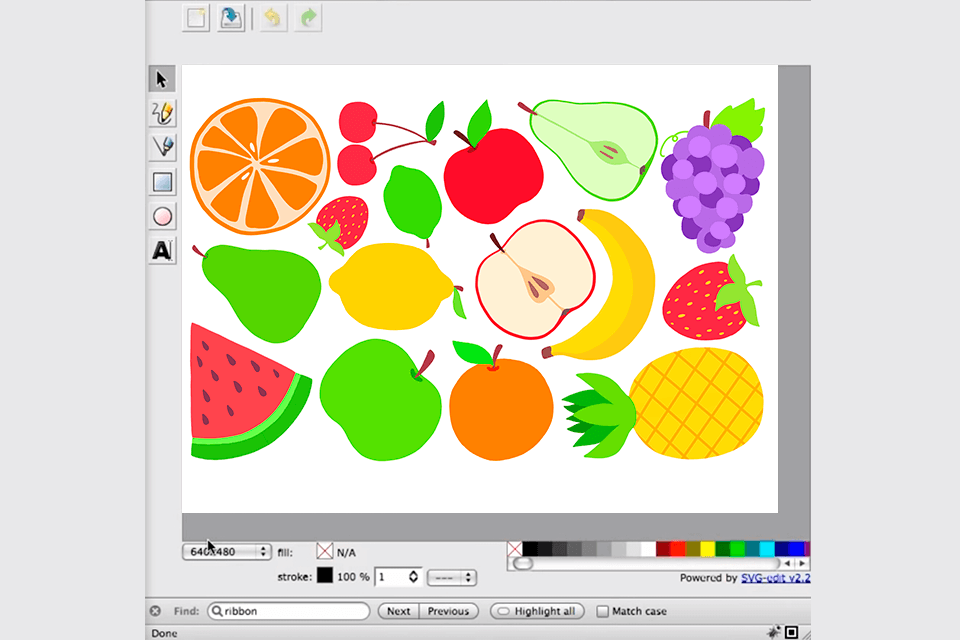Pick teal in the color palette
The width and height of the screenshot is (960, 640).
[x=752, y=549]
